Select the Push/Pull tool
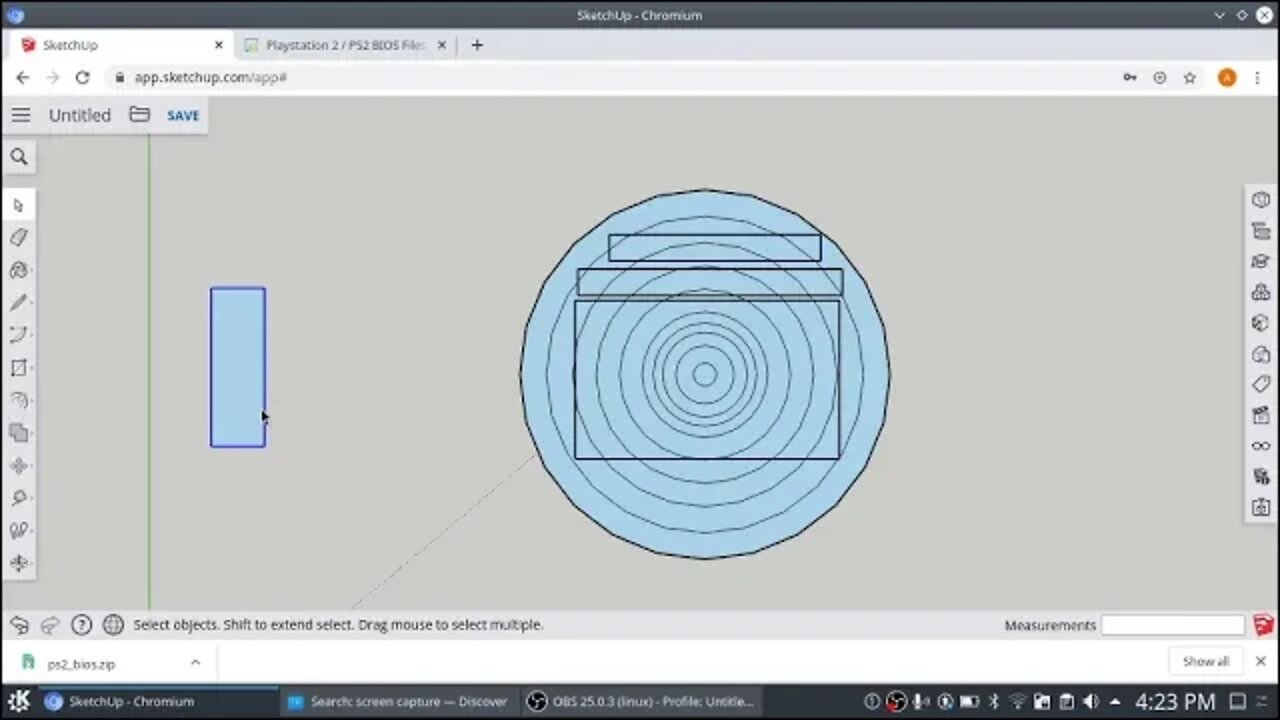This screenshot has width=1280, height=720. 18,401
